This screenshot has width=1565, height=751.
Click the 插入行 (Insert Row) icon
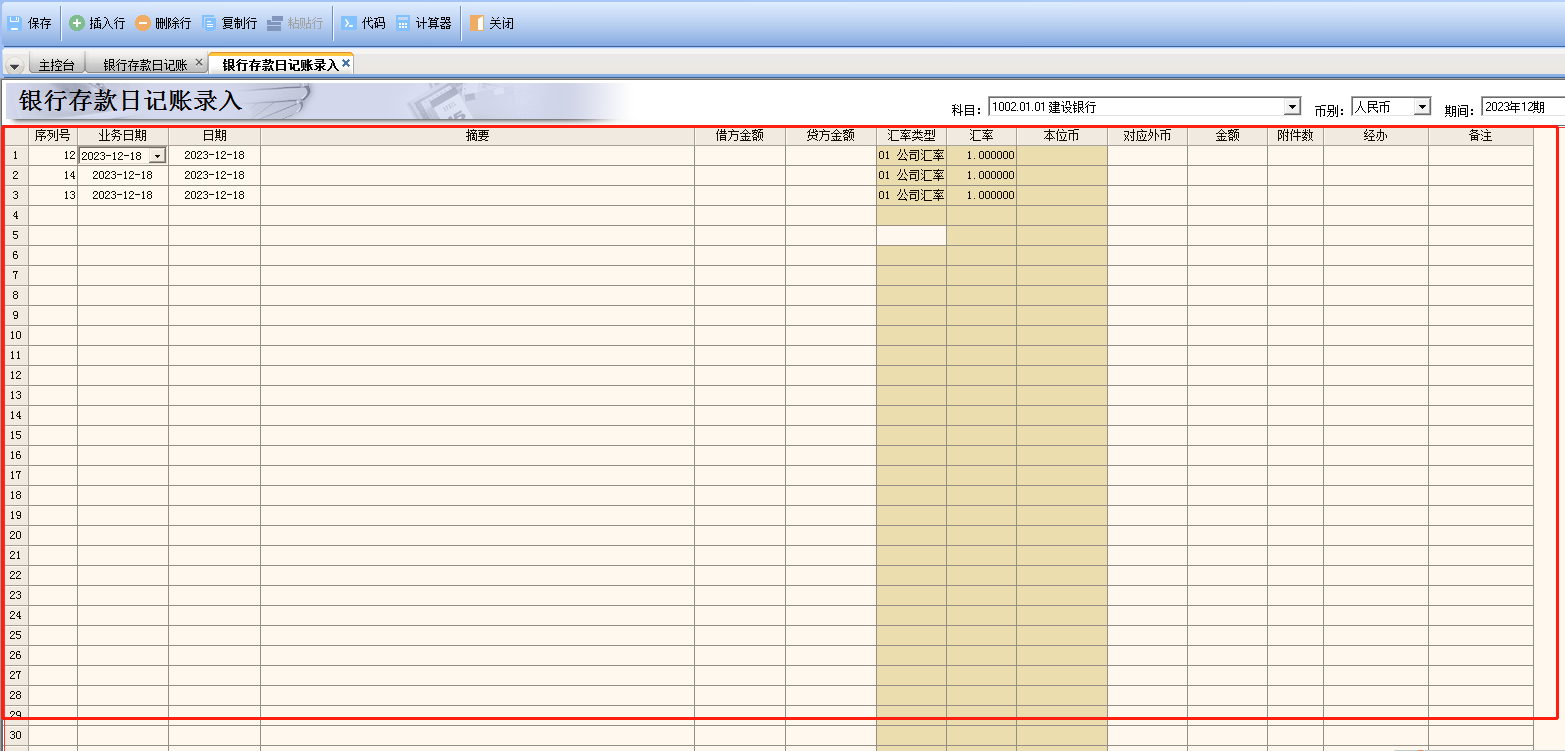[77, 23]
